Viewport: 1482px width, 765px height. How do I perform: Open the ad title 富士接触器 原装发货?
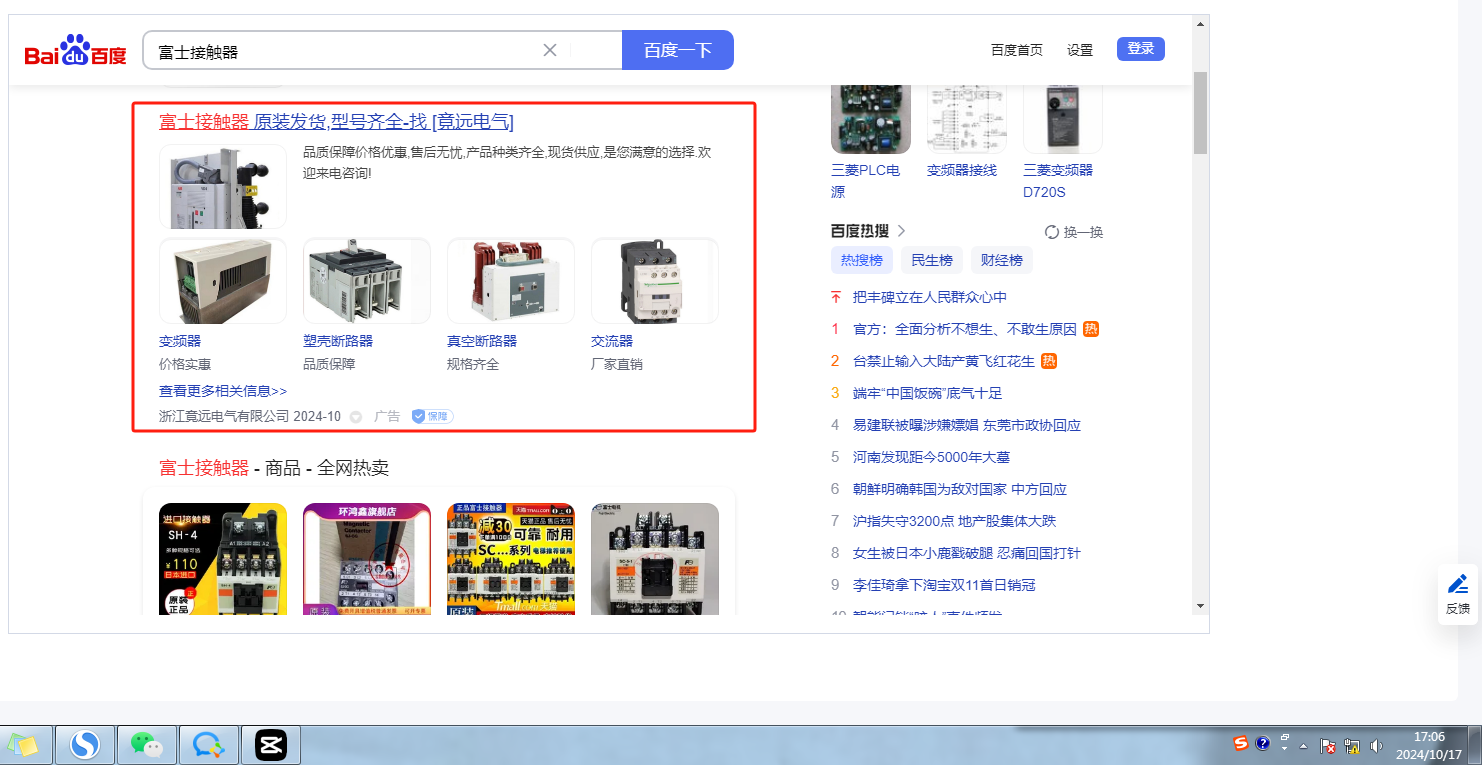click(x=337, y=122)
